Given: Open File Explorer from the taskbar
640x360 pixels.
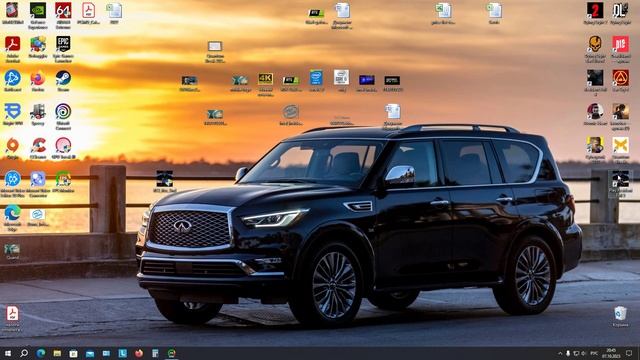Looking at the screenshot, I should (x=57, y=353).
